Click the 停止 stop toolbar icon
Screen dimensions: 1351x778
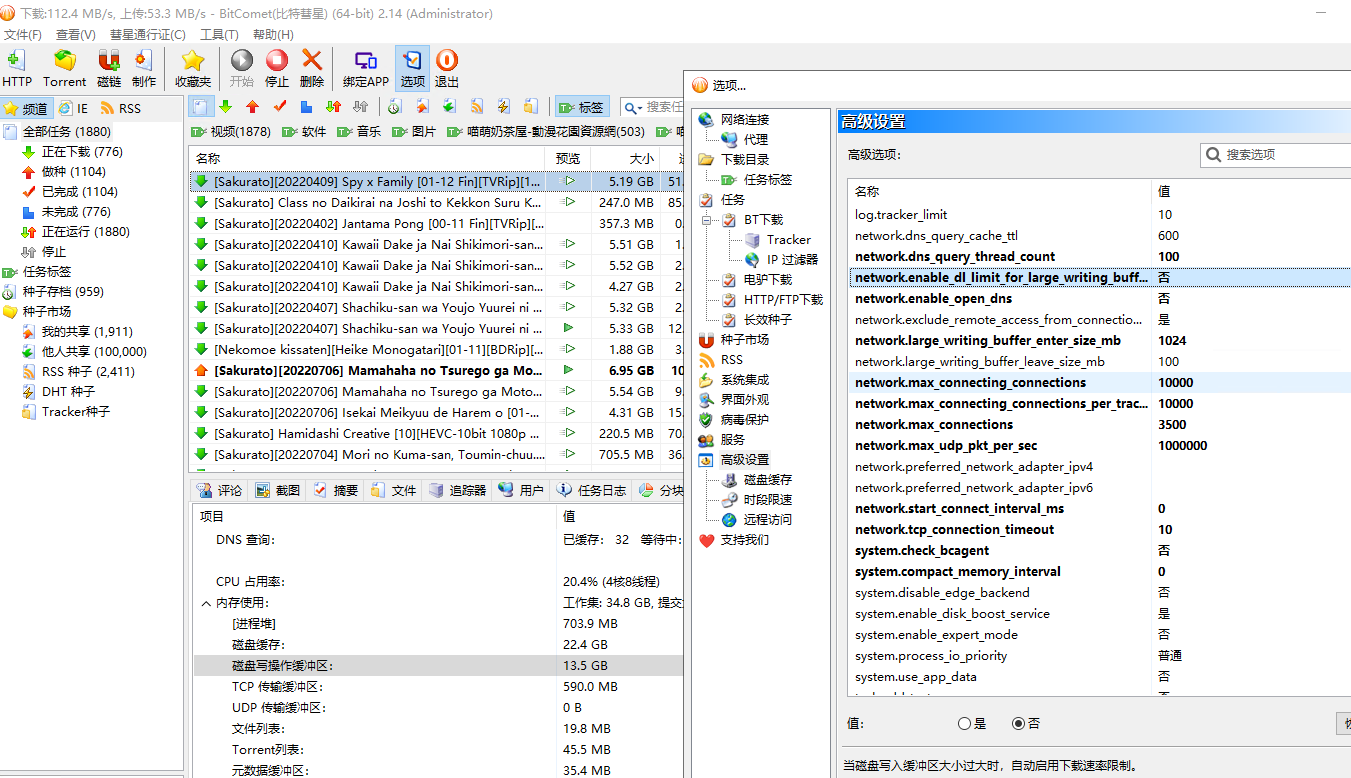pos(277,69)
